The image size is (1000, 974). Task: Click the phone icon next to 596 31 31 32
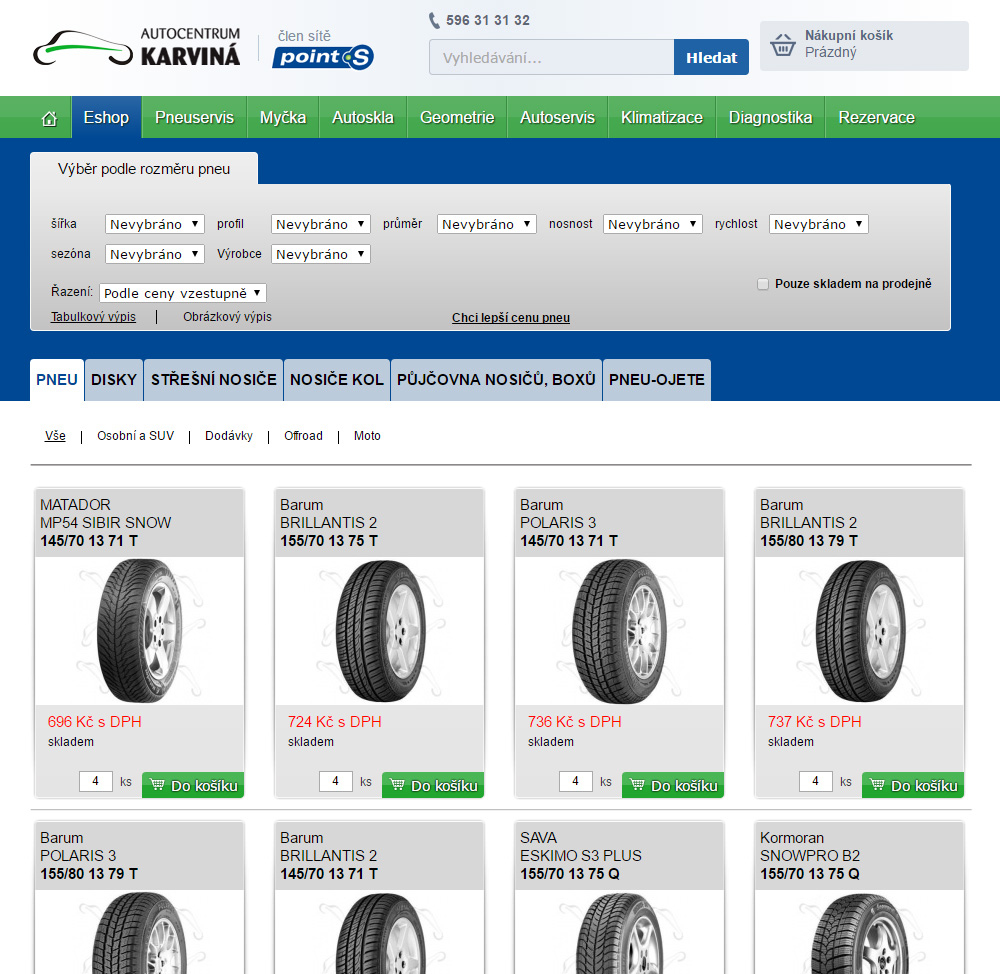tap(434, 20)
